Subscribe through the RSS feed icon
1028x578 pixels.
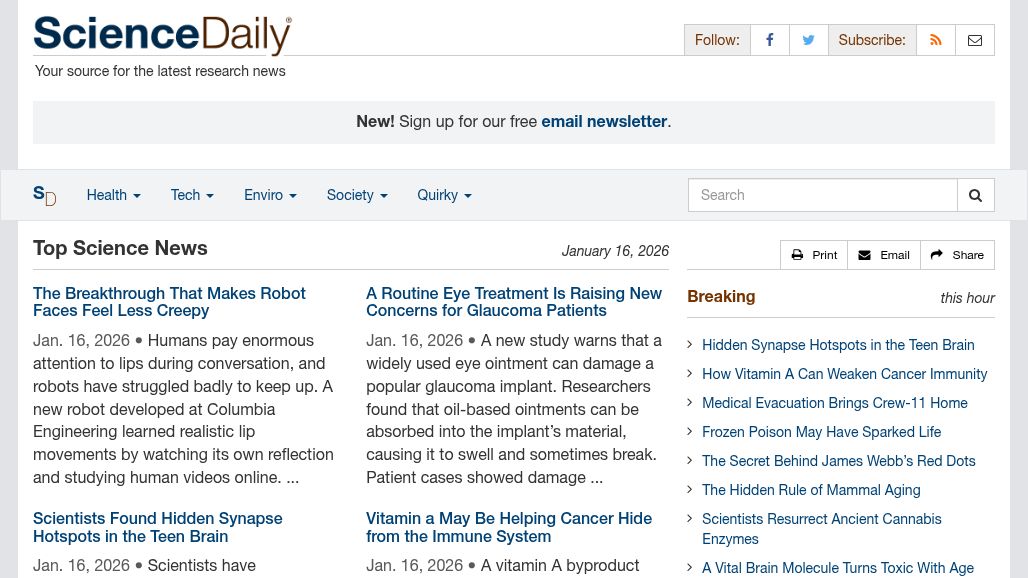pos(936,40)
